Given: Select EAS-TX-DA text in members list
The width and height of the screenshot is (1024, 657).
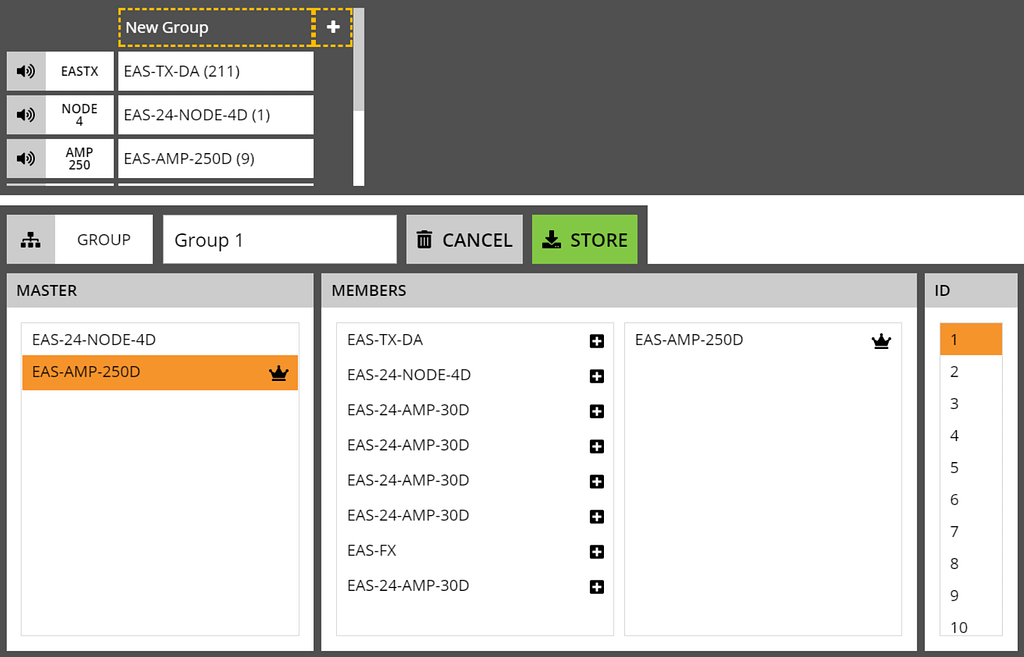Looking at the screenshot, I should pos(385,340).
